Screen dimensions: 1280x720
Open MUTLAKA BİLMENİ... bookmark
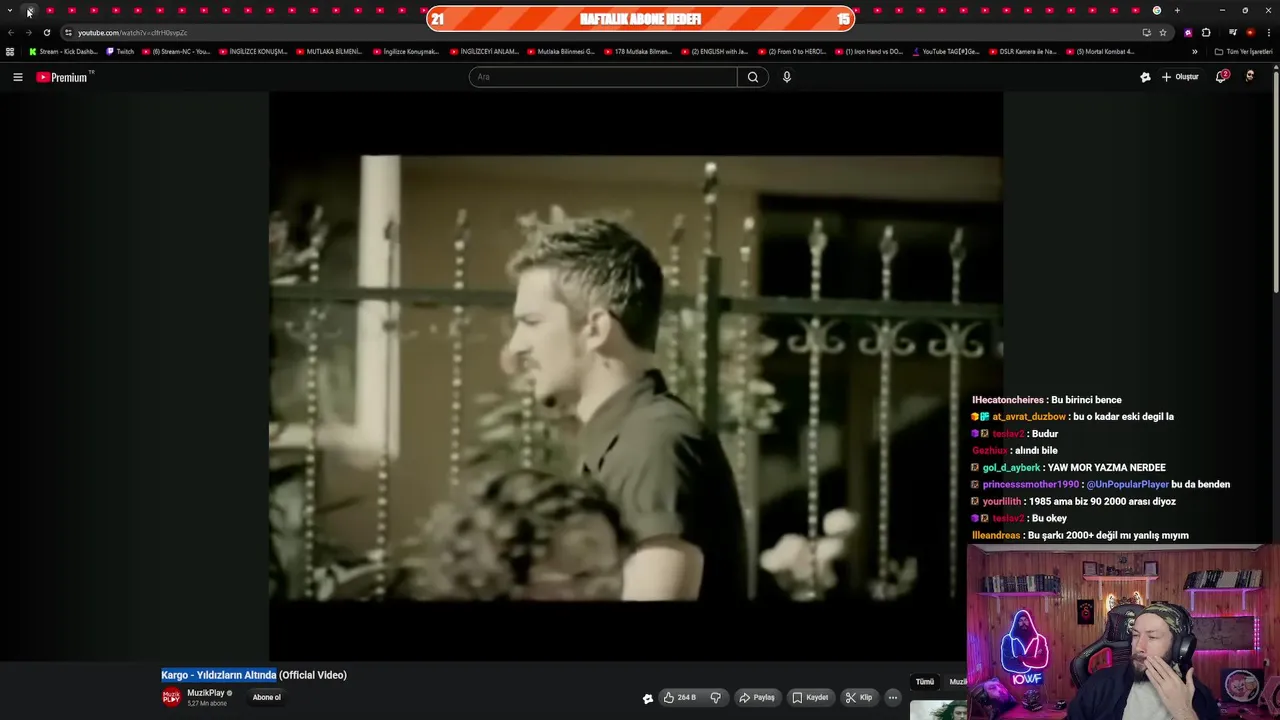point(329,51)
